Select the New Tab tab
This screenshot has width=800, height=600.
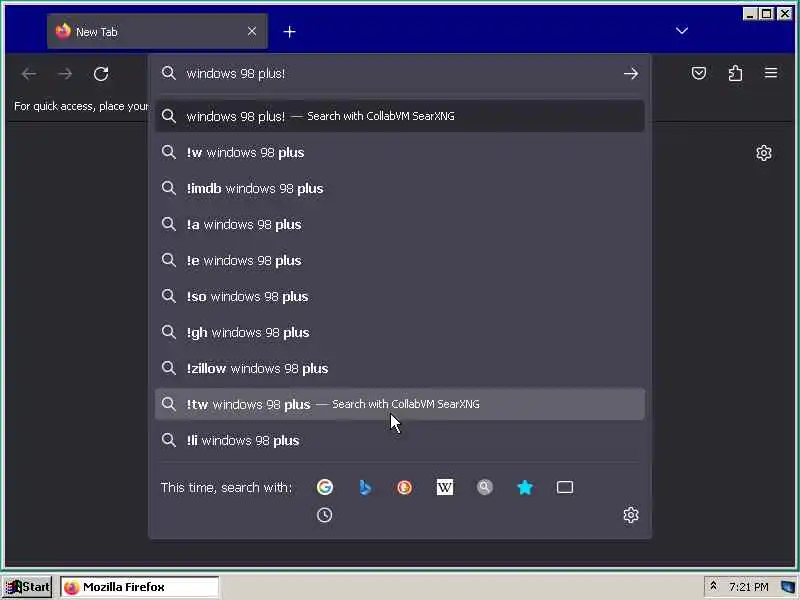coord(157,32)
